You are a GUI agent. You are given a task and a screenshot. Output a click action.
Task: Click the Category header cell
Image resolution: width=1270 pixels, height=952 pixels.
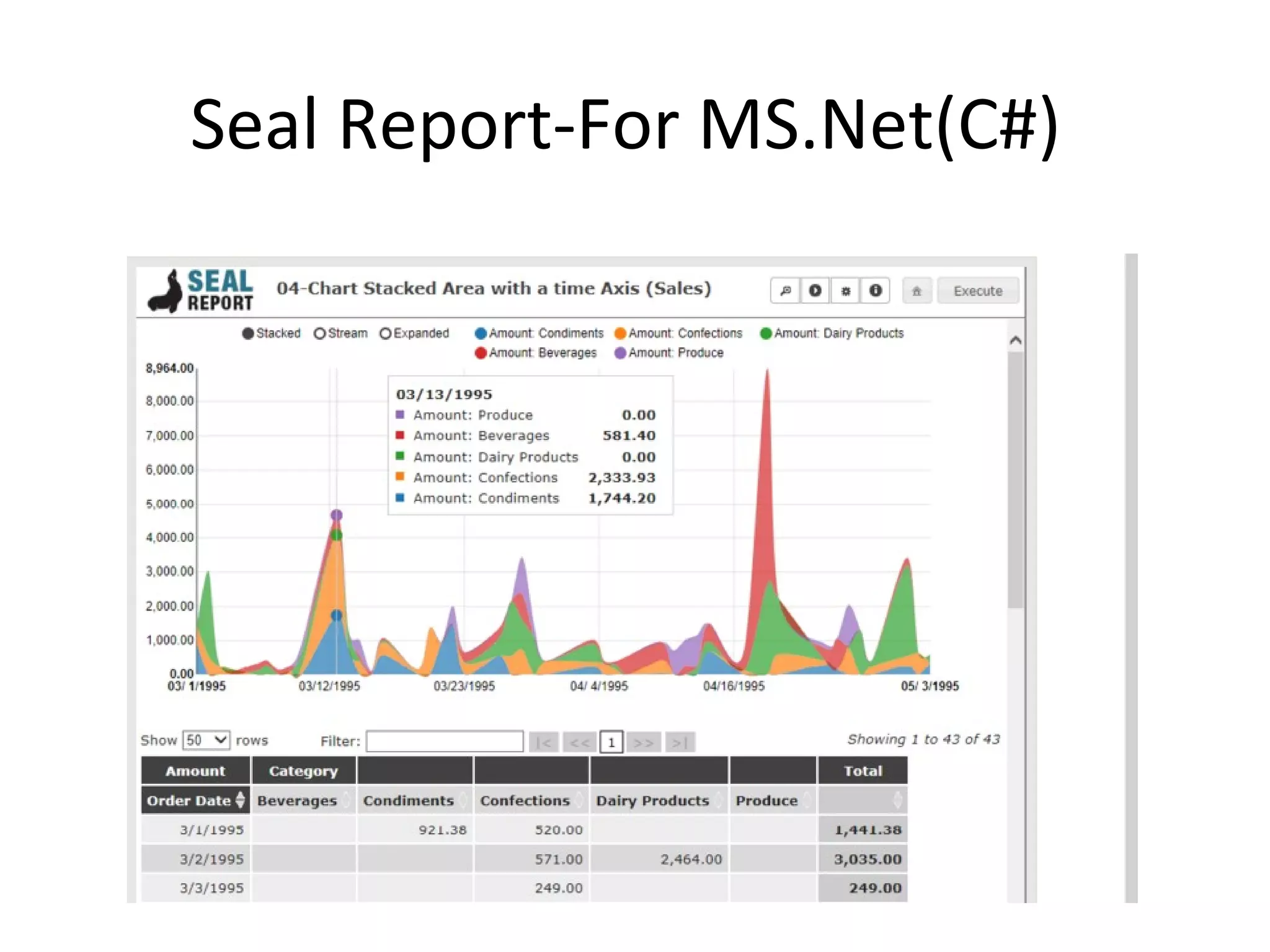(x=304, y=770)
